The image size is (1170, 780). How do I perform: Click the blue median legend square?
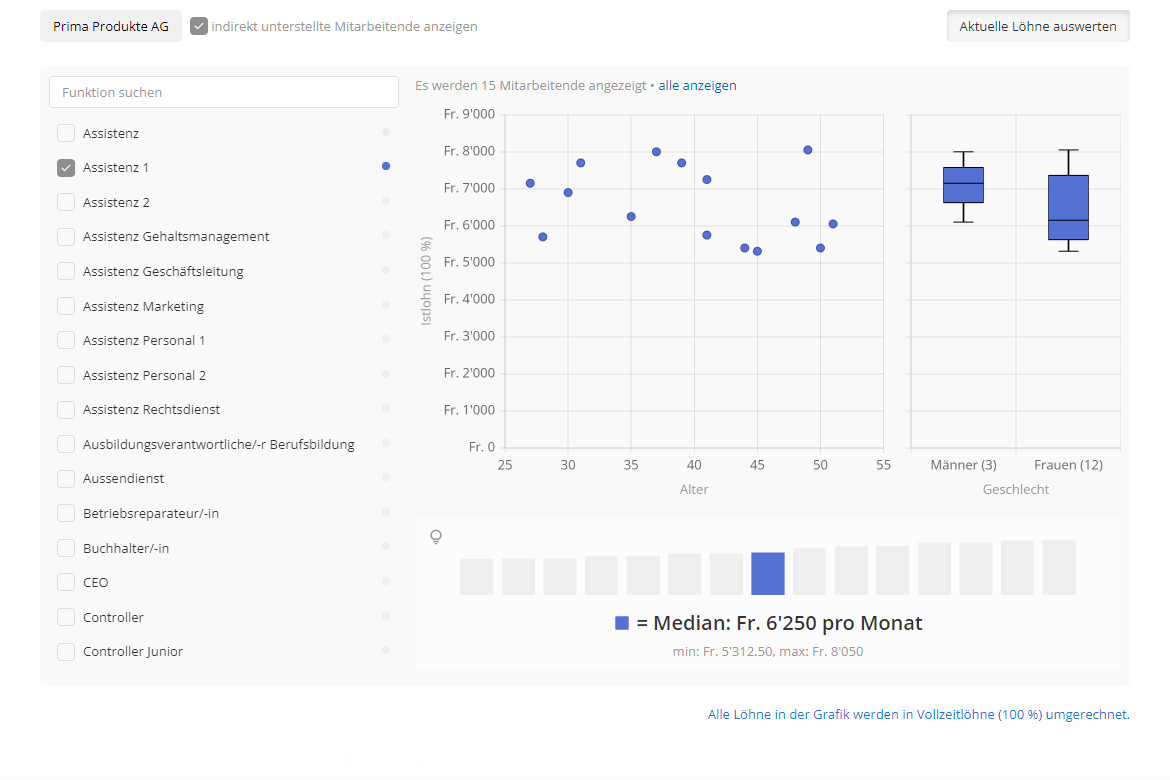click(622, 623)
